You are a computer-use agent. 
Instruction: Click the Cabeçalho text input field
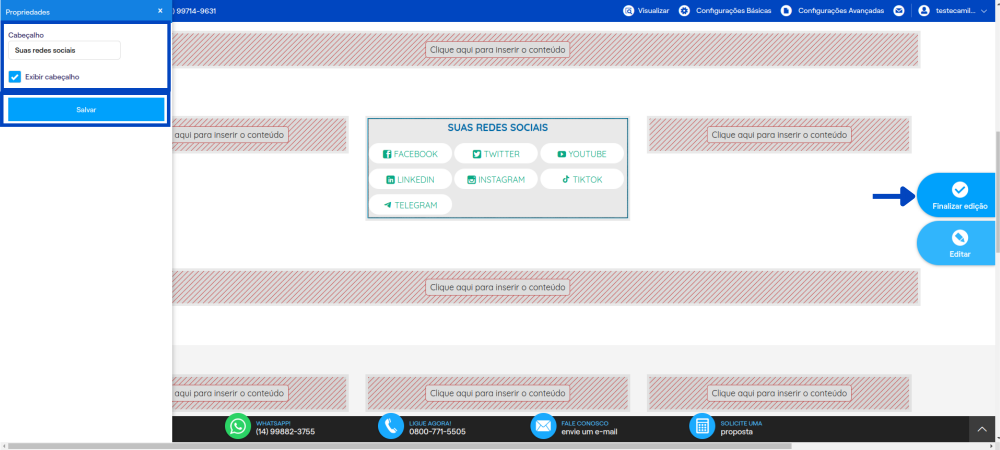pos(64,50)
